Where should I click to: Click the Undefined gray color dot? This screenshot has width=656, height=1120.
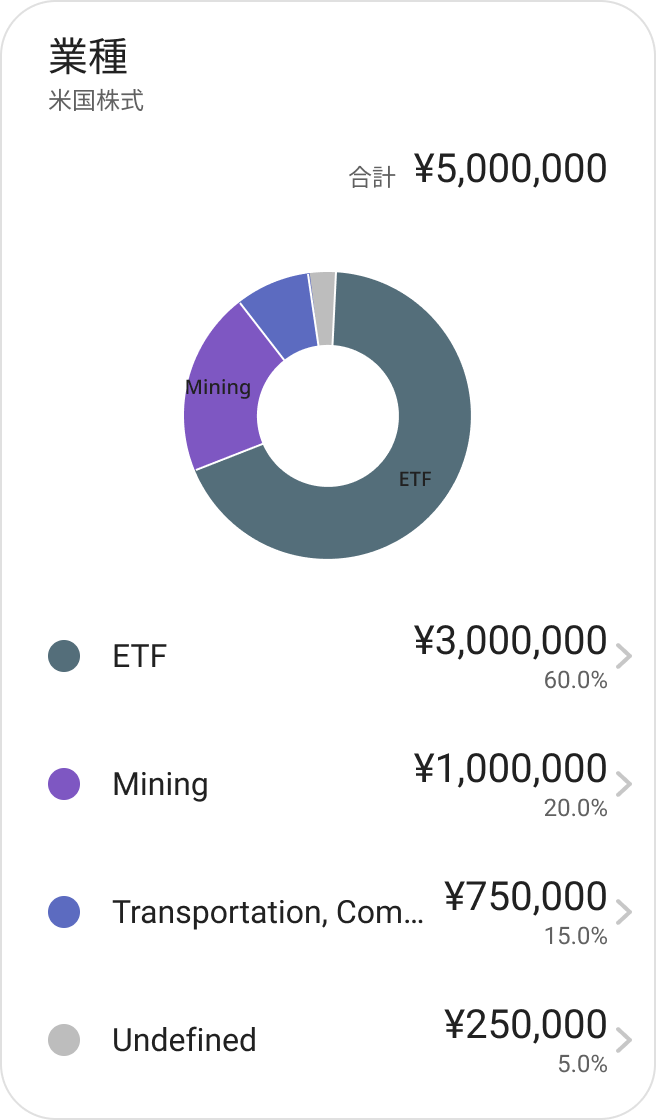64,1040
